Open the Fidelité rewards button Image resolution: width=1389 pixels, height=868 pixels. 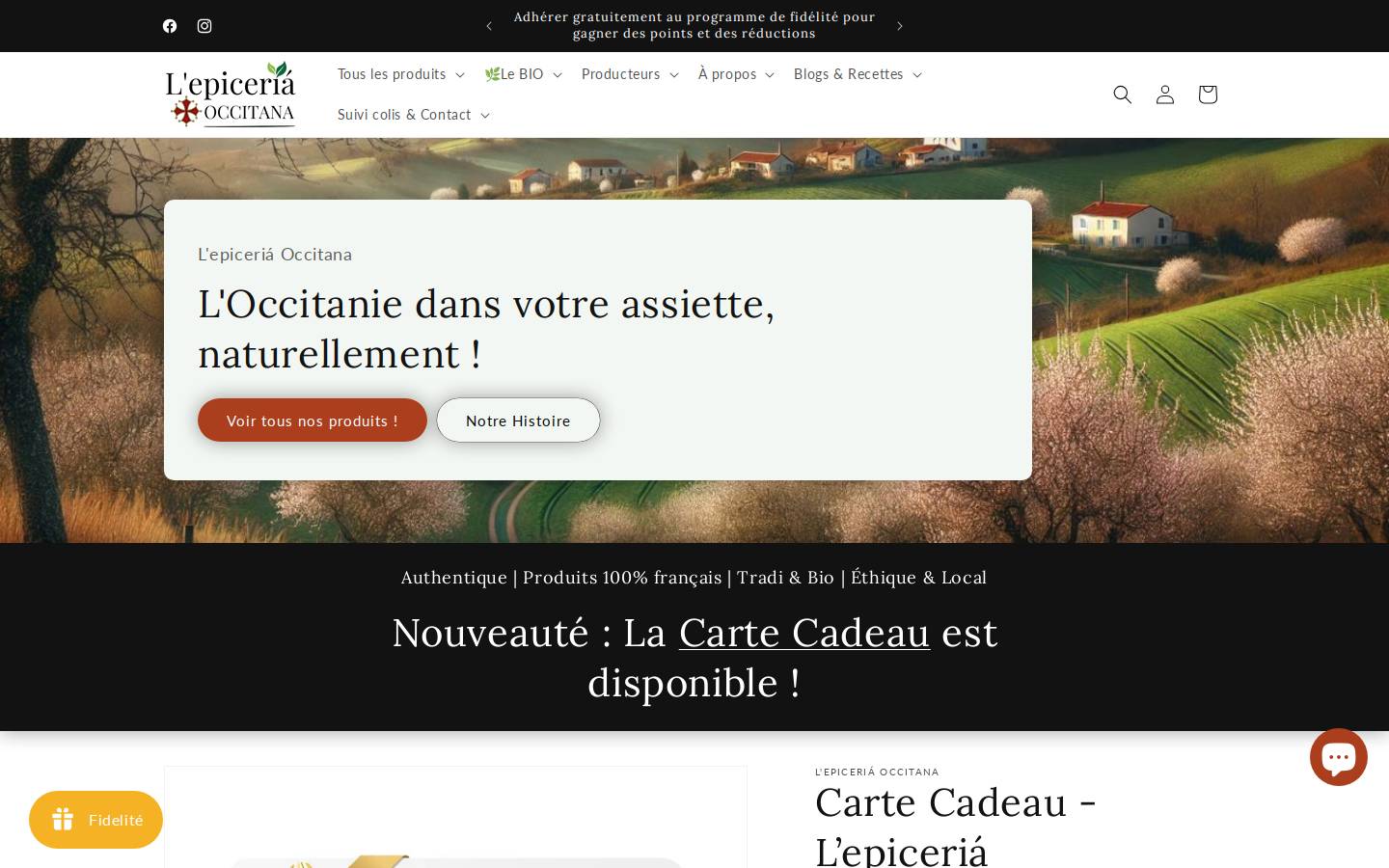pos(95,820)
